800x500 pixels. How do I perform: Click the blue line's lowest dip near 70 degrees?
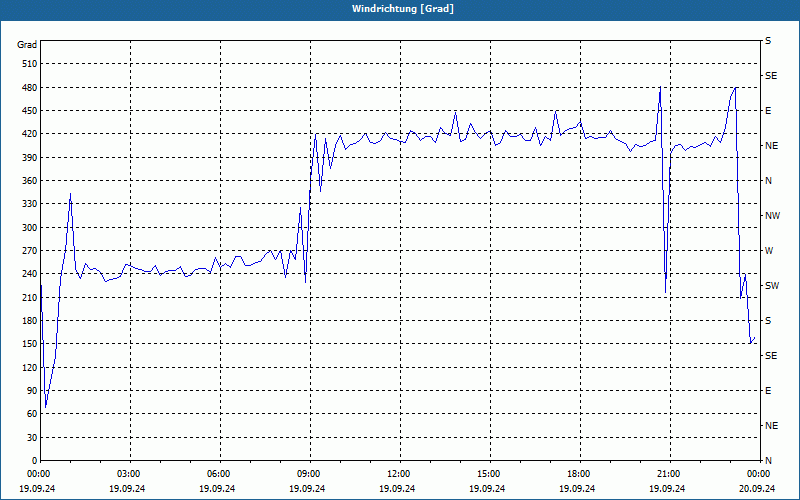(45, 407)
